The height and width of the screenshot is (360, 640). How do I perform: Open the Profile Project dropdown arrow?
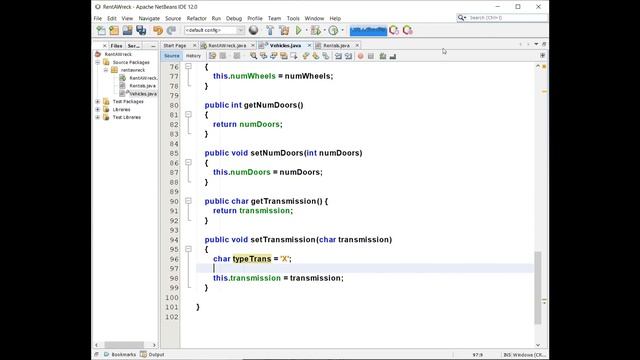click(x=342, y=31)
